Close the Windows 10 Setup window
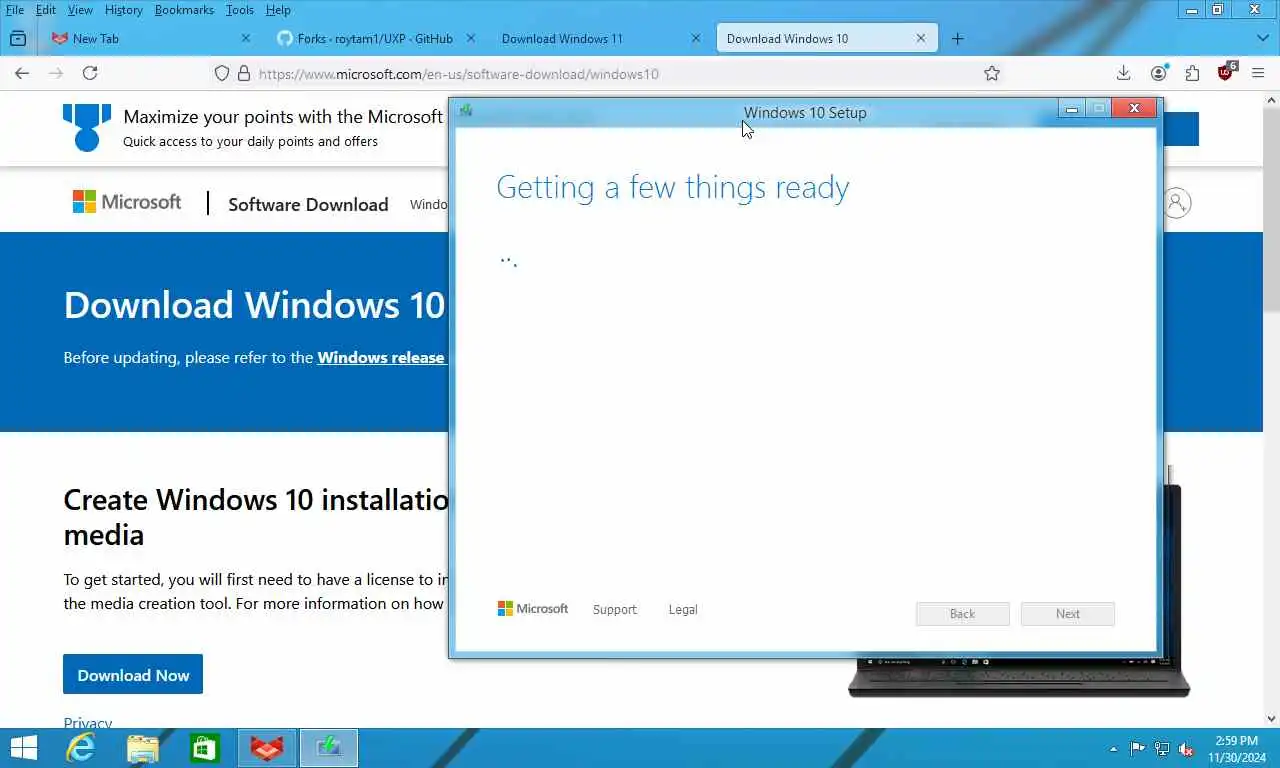Image resolution: width=1280 pixels, height=768 pixels. [x=1134, y=108]
